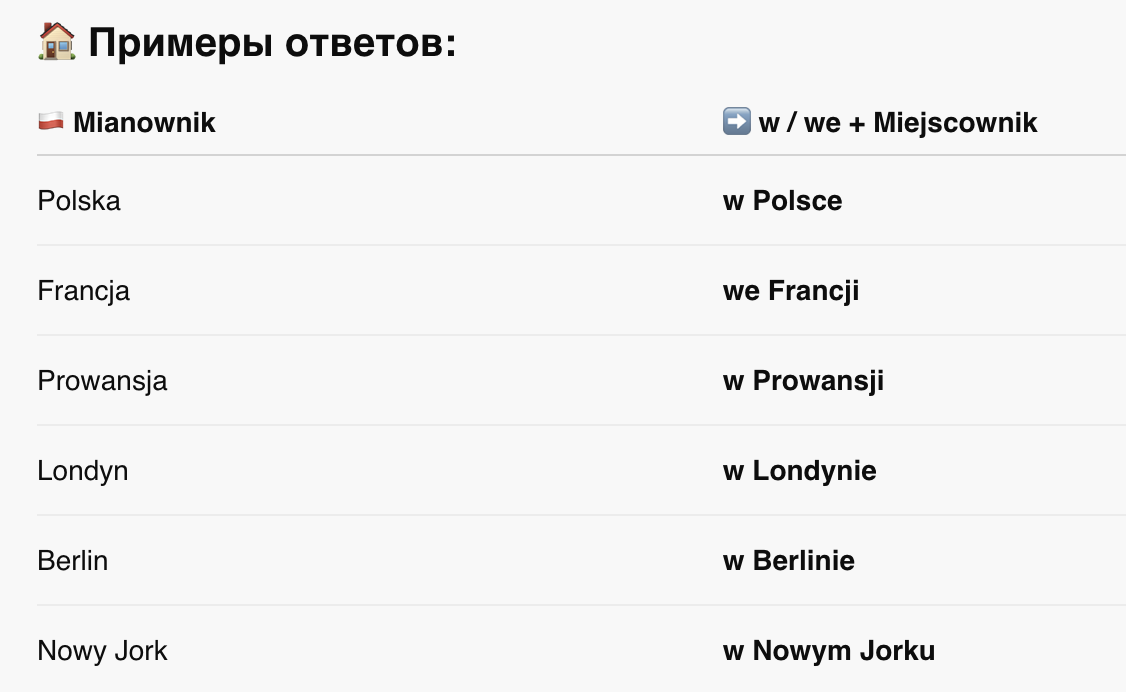Click the we Francji cell
Screen dimensions: 1126x692
(791, 291)
